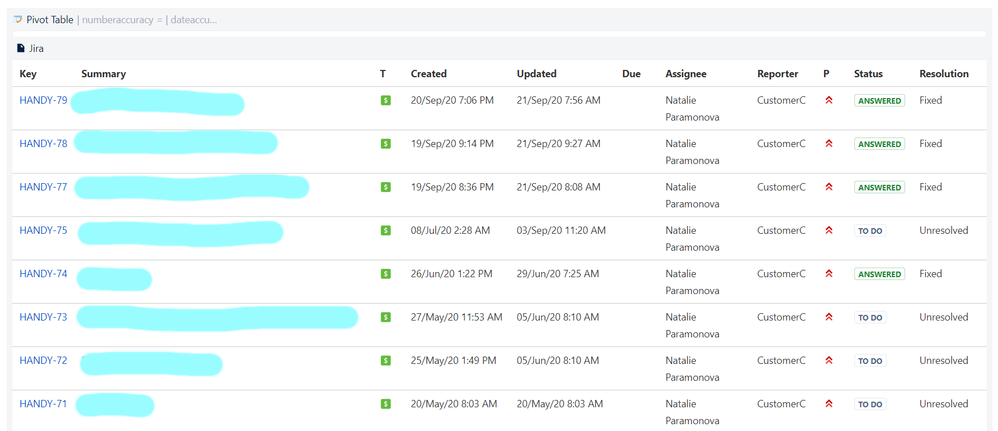
Task: Click issue type icon for HANDY-72
Action: pos(385,360)
